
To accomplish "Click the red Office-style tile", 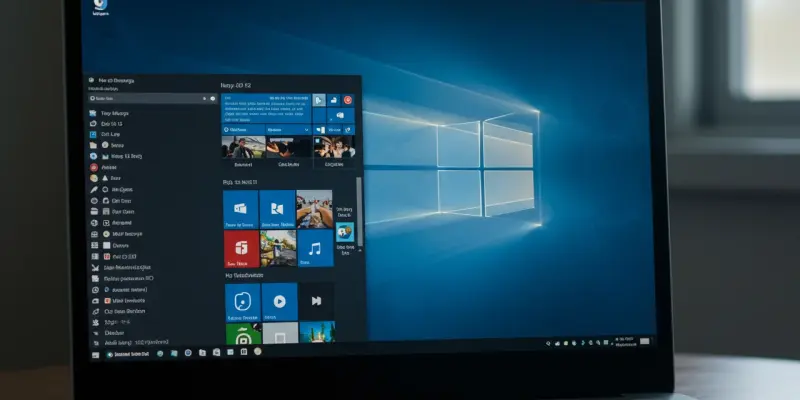I will click(241, 249).
